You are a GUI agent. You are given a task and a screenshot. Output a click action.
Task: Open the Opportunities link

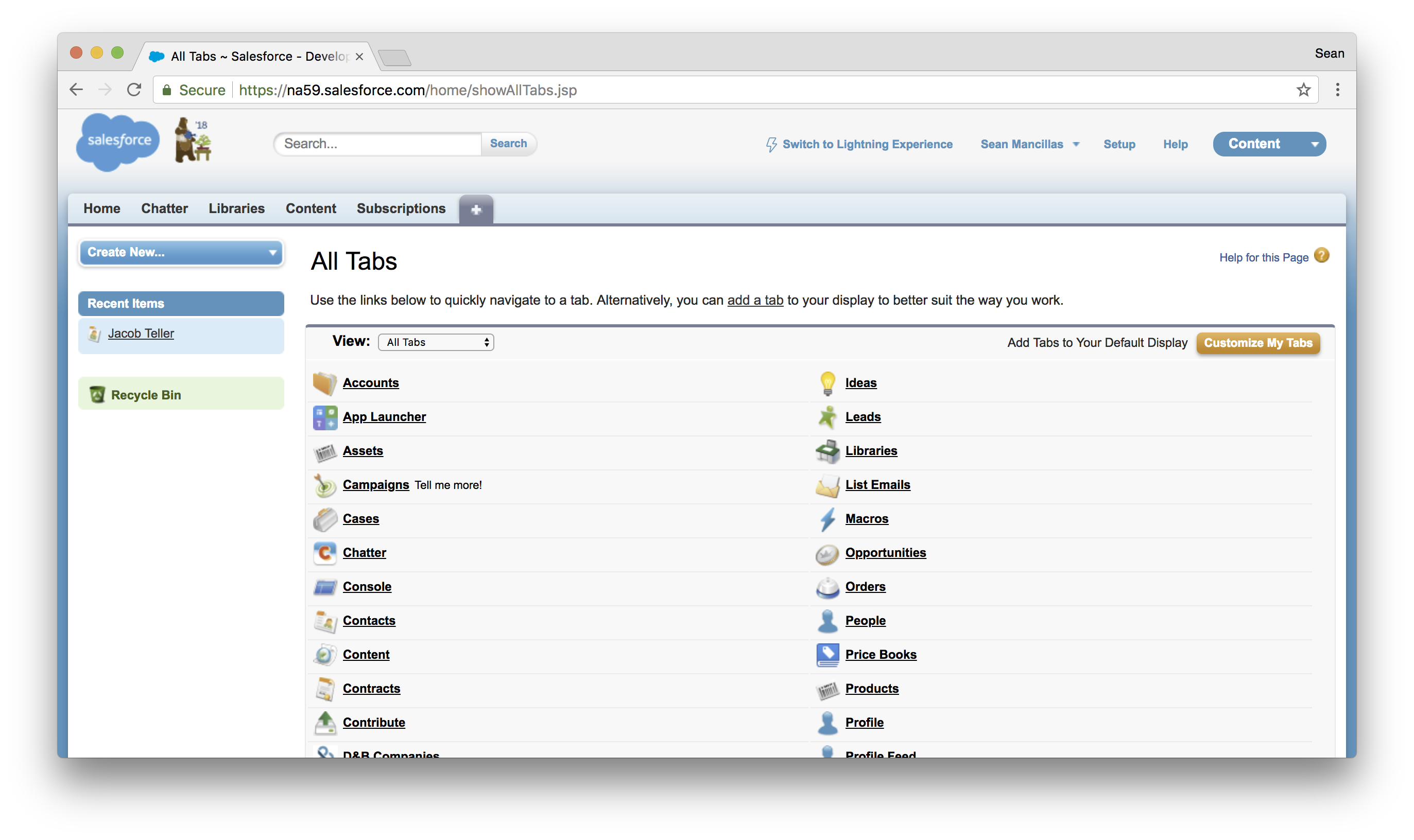pyautogui.click(x=886, y=553)
